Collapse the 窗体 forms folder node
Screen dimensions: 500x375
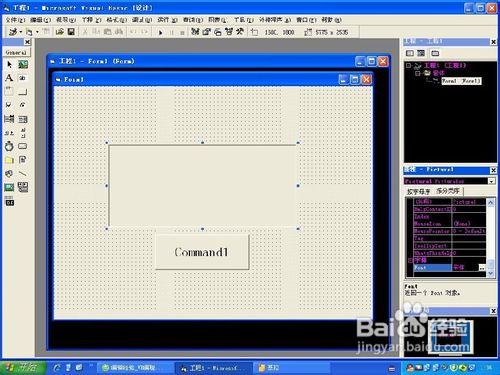click(x=418, y=73)
